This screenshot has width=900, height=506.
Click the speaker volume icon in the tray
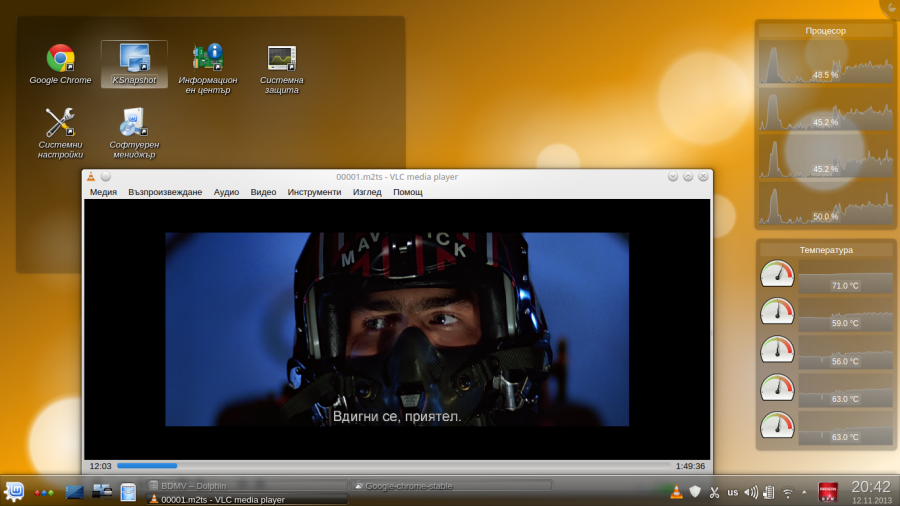click(x=750, y=492)
